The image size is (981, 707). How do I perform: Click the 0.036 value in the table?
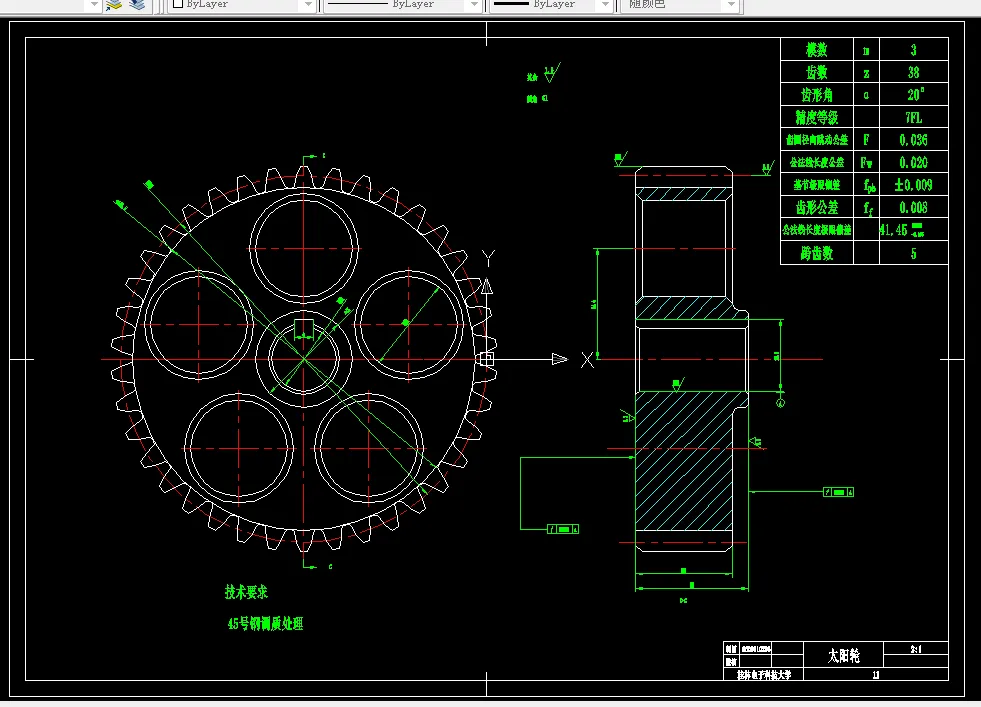[x=913, y=140]
